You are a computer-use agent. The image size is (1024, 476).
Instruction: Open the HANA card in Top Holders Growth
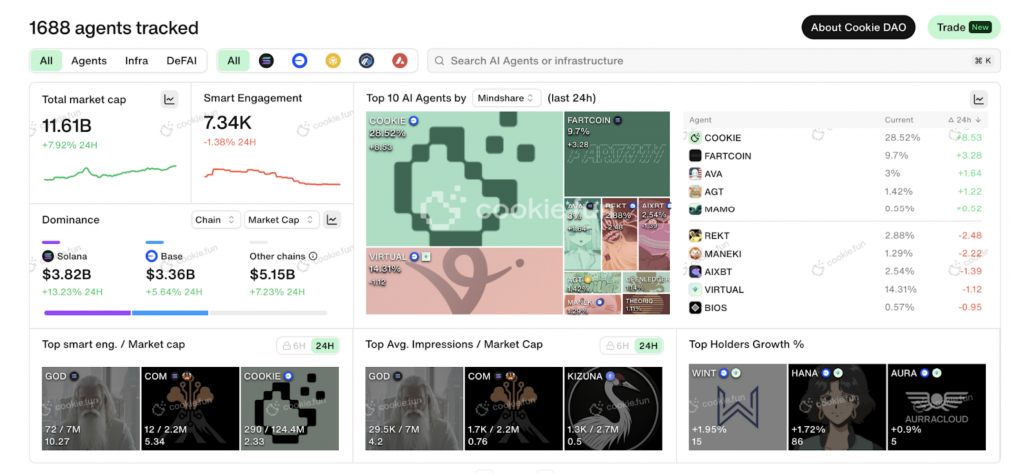point(837,407)
